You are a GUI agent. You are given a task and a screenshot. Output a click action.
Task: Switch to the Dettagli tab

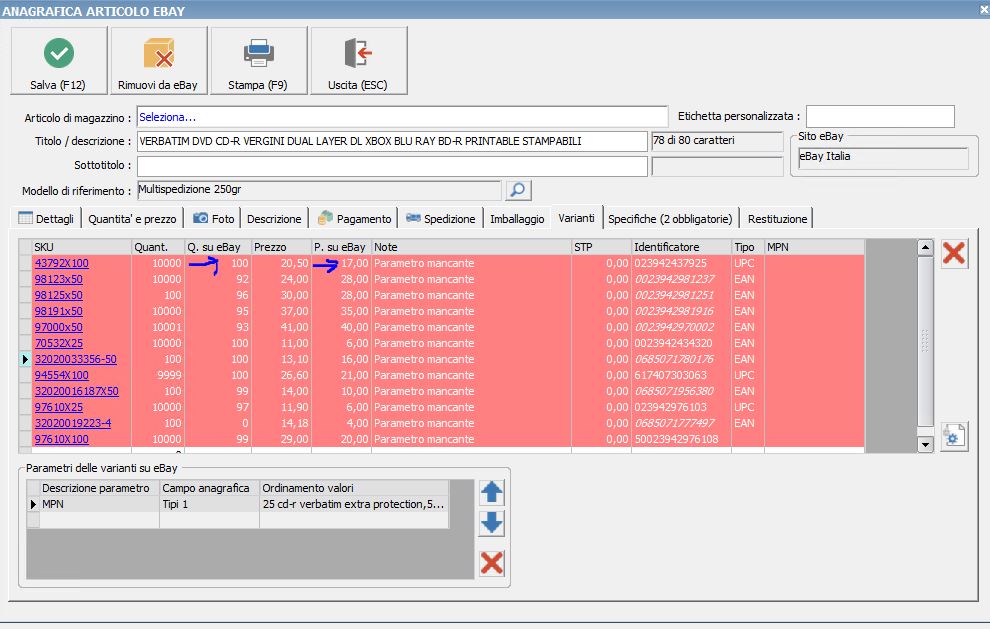tap(47, 219)
